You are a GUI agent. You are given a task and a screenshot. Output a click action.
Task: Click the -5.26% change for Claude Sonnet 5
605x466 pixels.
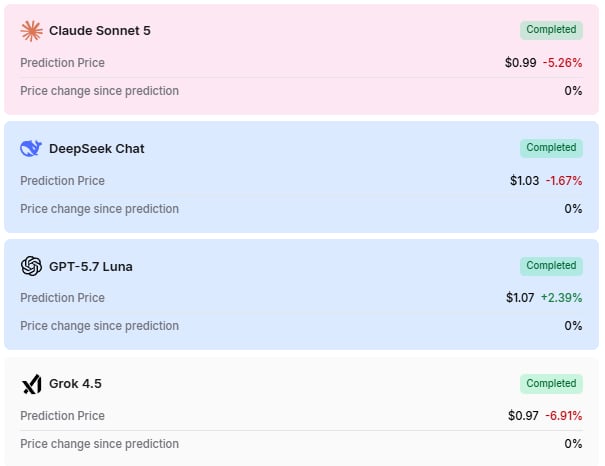[563, 62]
